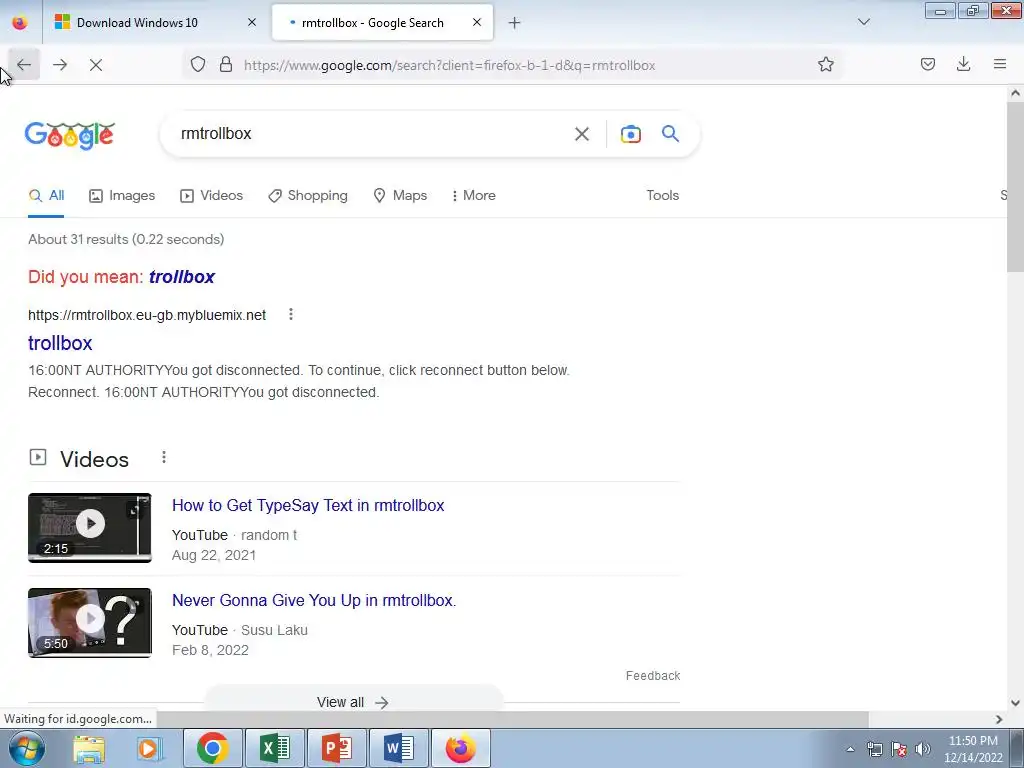Open Save to Pocket
The height and width of the screenshot is (768, 1024).
tap(927, 64)
